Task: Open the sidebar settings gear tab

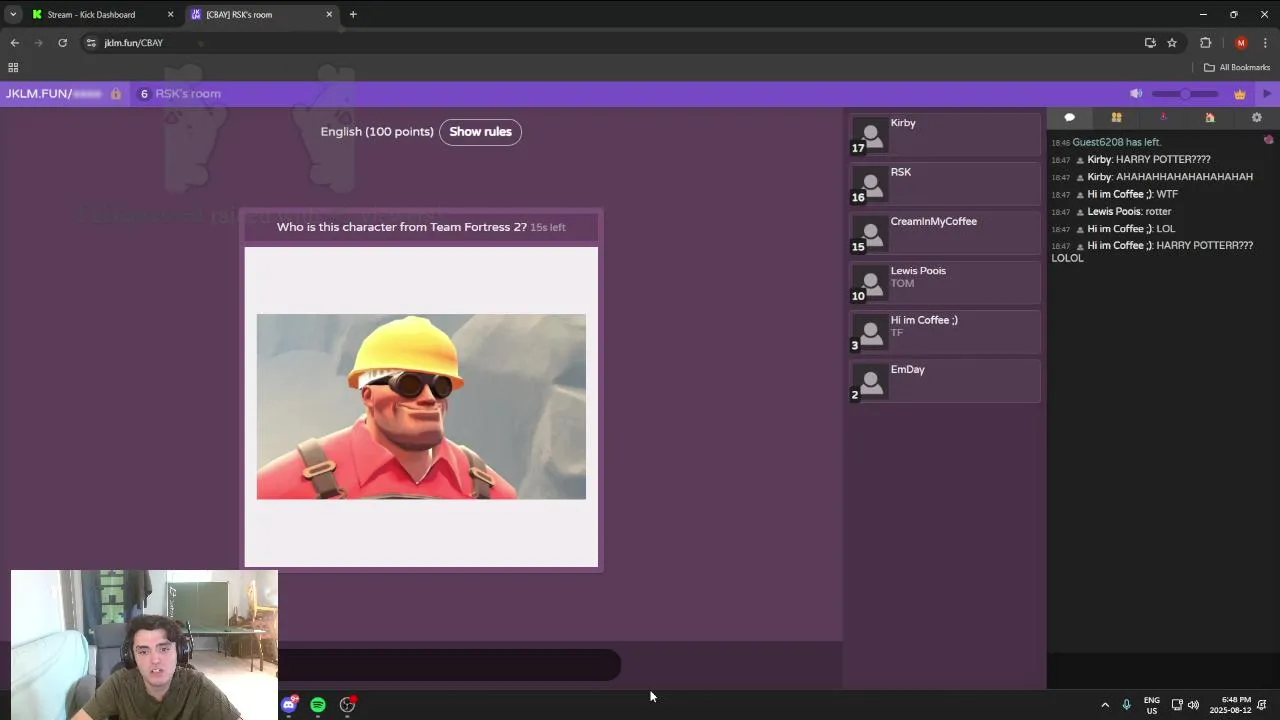Action: pyautogui.click(x=1257, y=118)
